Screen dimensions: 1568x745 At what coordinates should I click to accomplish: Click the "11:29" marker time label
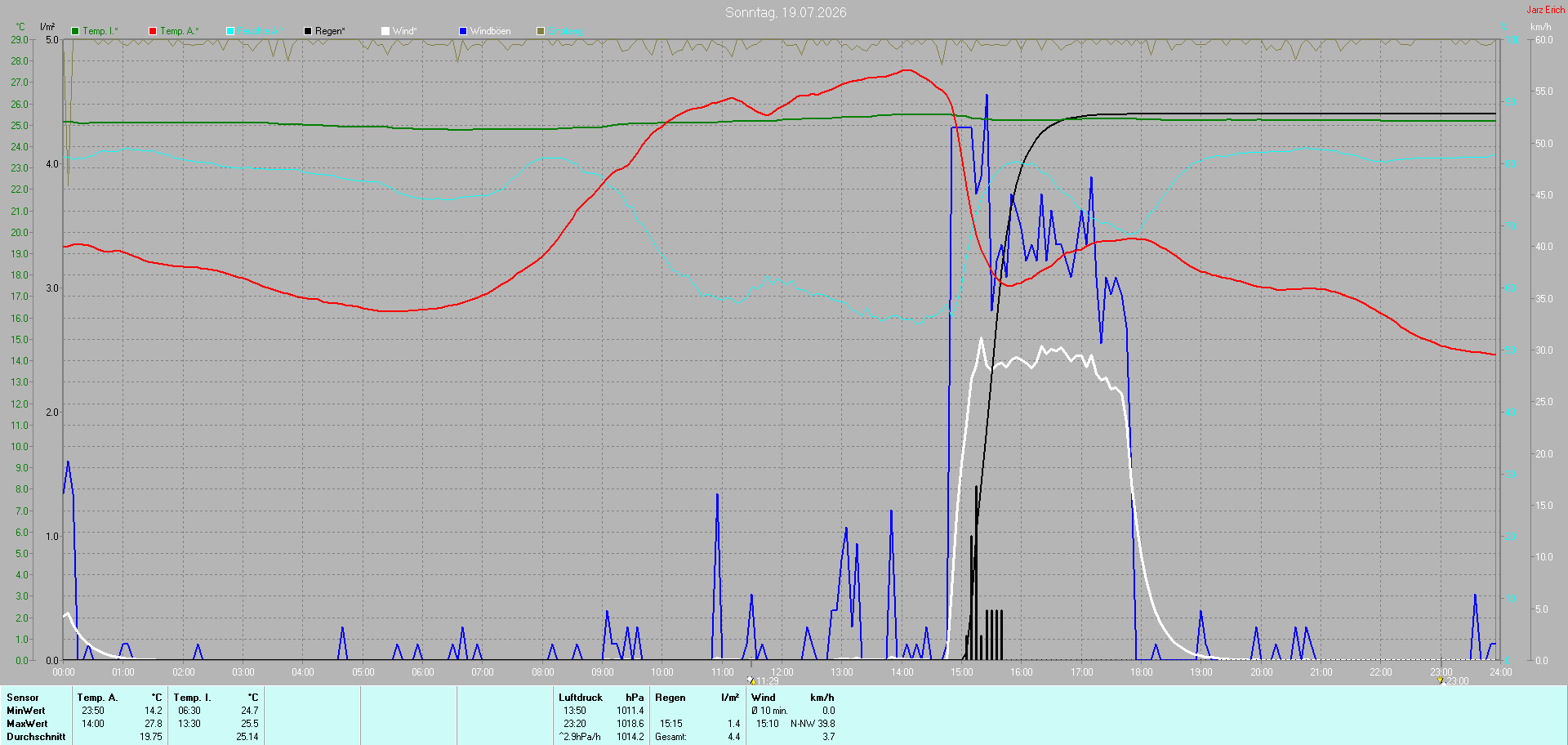pyautogui.click(x=768, y=681)
